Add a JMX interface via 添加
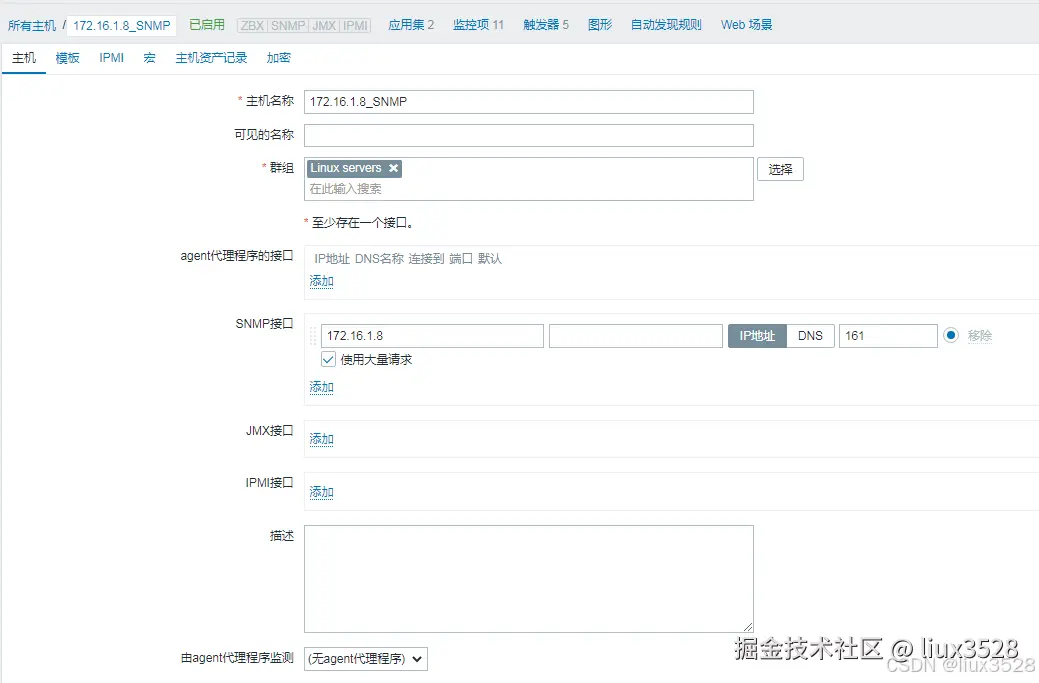This screenshot has height=683, width=1039. 321,439
